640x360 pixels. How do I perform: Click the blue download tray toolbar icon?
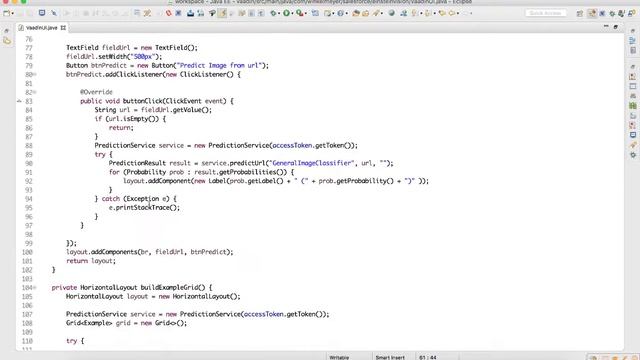[190, 13]
